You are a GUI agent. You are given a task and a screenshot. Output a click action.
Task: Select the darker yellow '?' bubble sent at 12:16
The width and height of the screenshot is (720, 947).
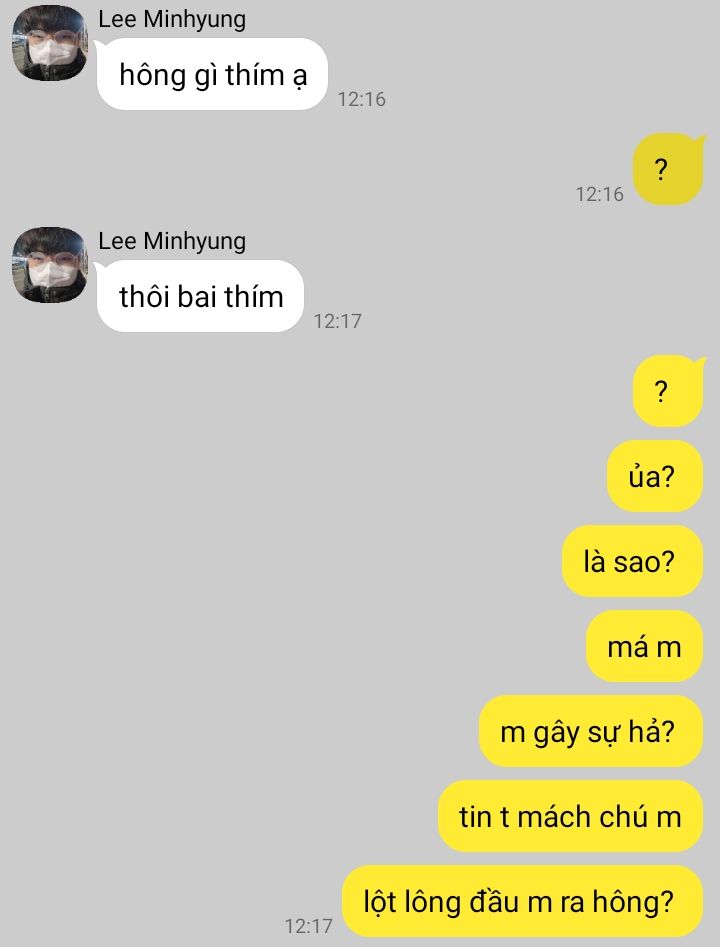point(668,170)
